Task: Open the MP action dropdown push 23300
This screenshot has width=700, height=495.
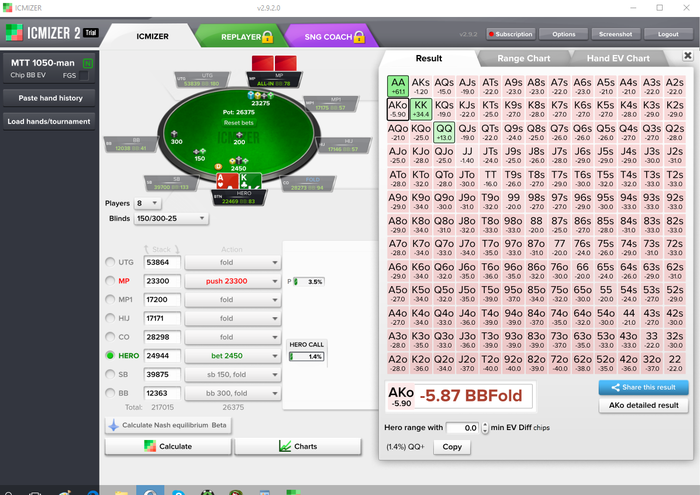Action: coord(233,281)
